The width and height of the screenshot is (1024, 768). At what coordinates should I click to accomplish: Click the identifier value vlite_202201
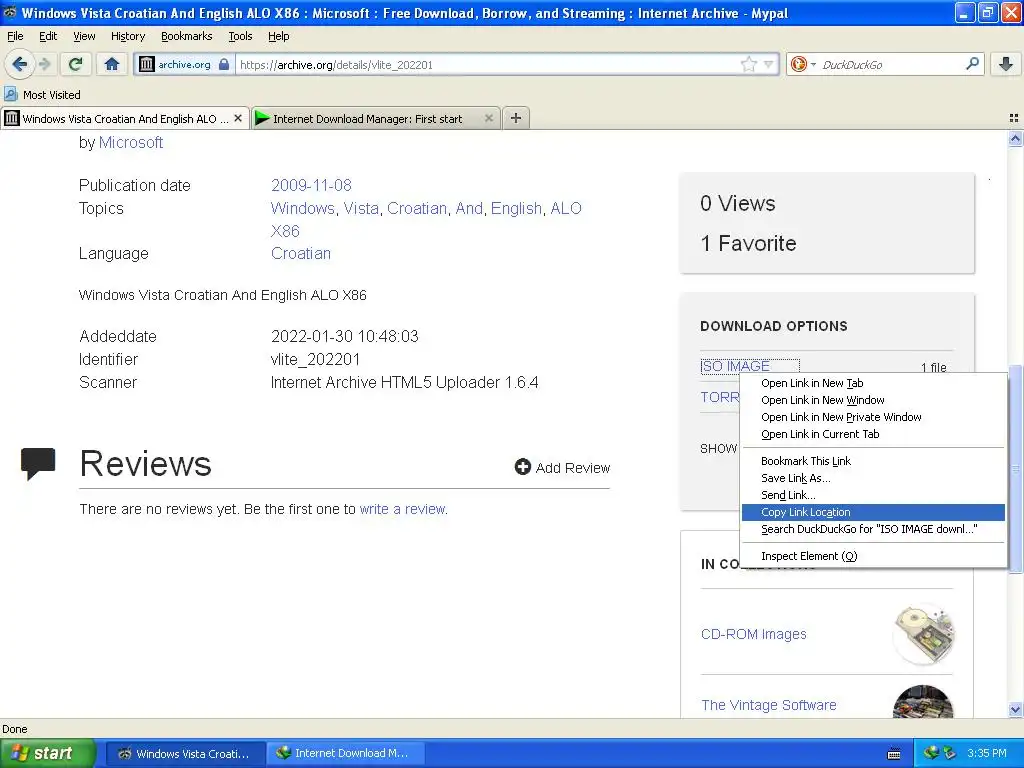click(x=315, y=359)
